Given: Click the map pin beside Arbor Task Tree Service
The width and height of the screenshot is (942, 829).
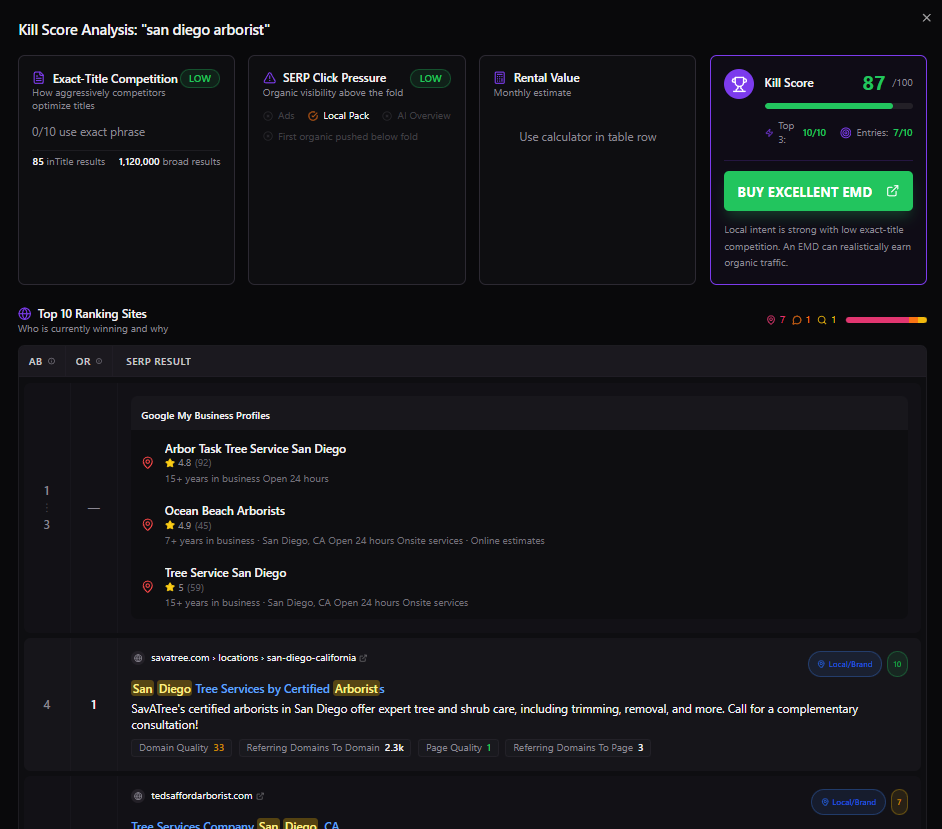Looking at the screenshot, I should click(x=148, y=463).
